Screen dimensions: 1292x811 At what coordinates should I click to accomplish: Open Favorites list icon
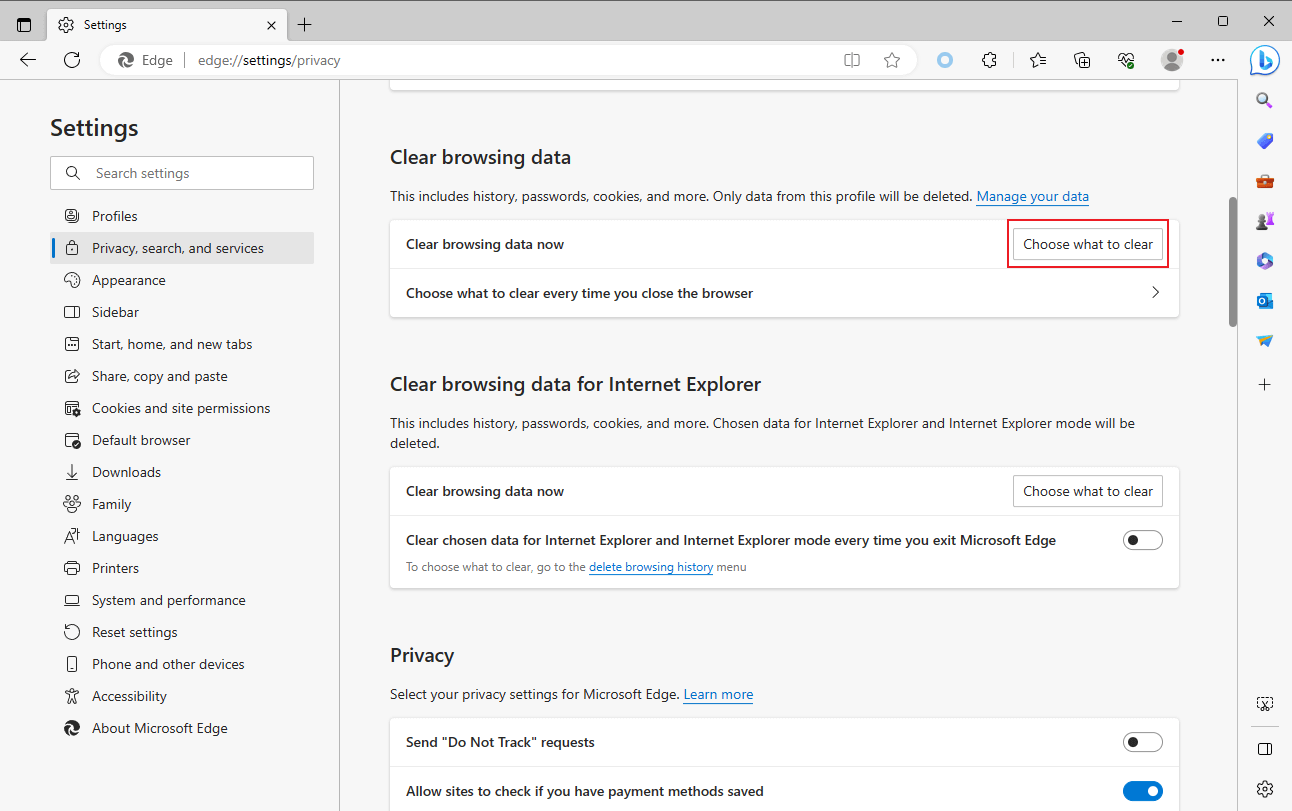pos(1038,60)
